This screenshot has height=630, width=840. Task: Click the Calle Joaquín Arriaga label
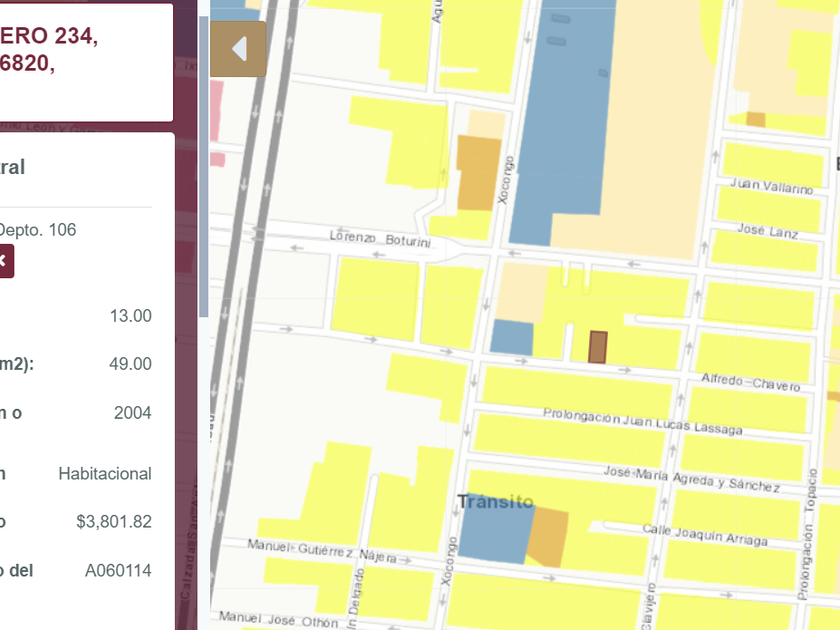point(705,535)
